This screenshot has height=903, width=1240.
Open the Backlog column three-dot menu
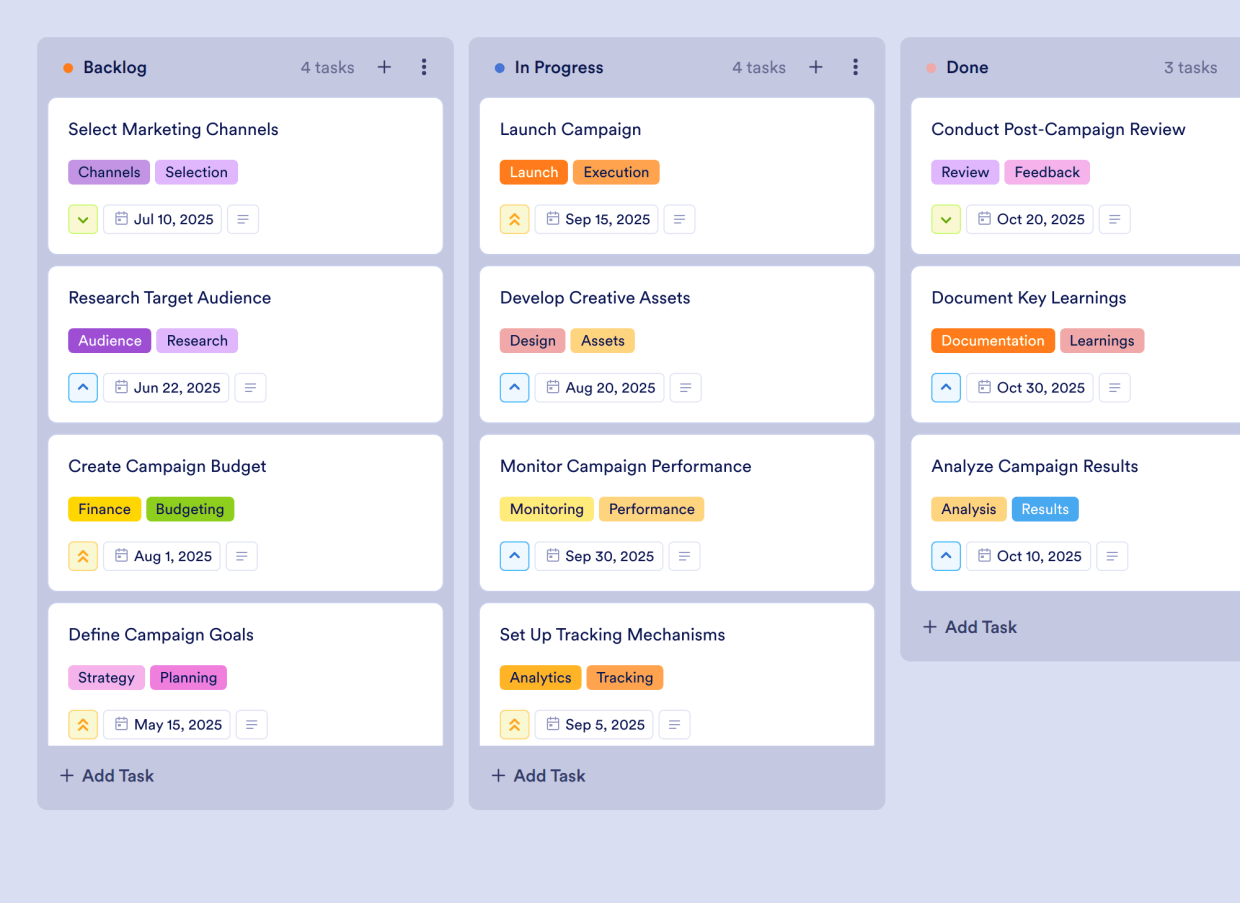424,67
